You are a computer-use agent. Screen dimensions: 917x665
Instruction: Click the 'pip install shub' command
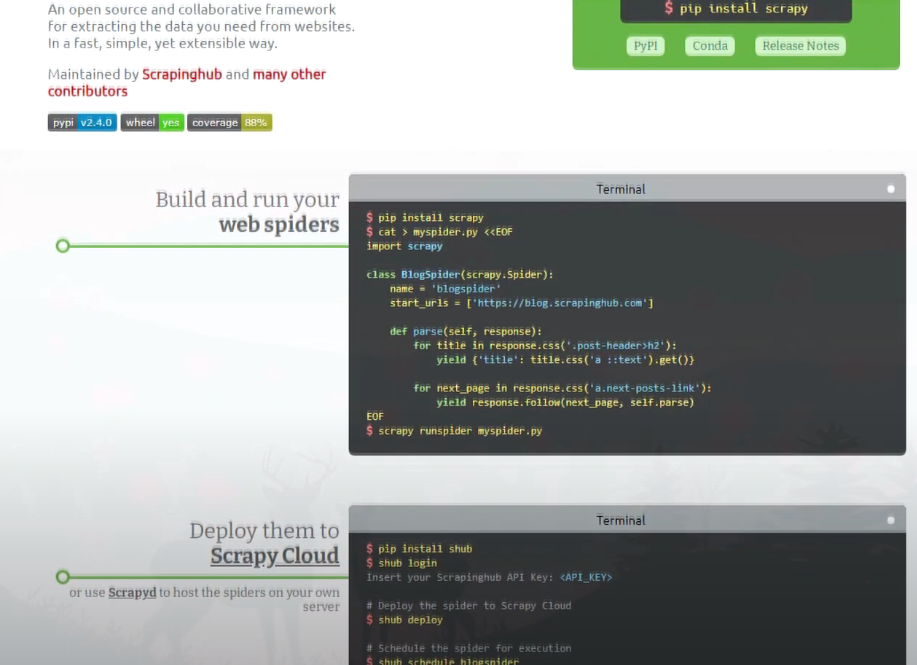(x=419, y=549)
